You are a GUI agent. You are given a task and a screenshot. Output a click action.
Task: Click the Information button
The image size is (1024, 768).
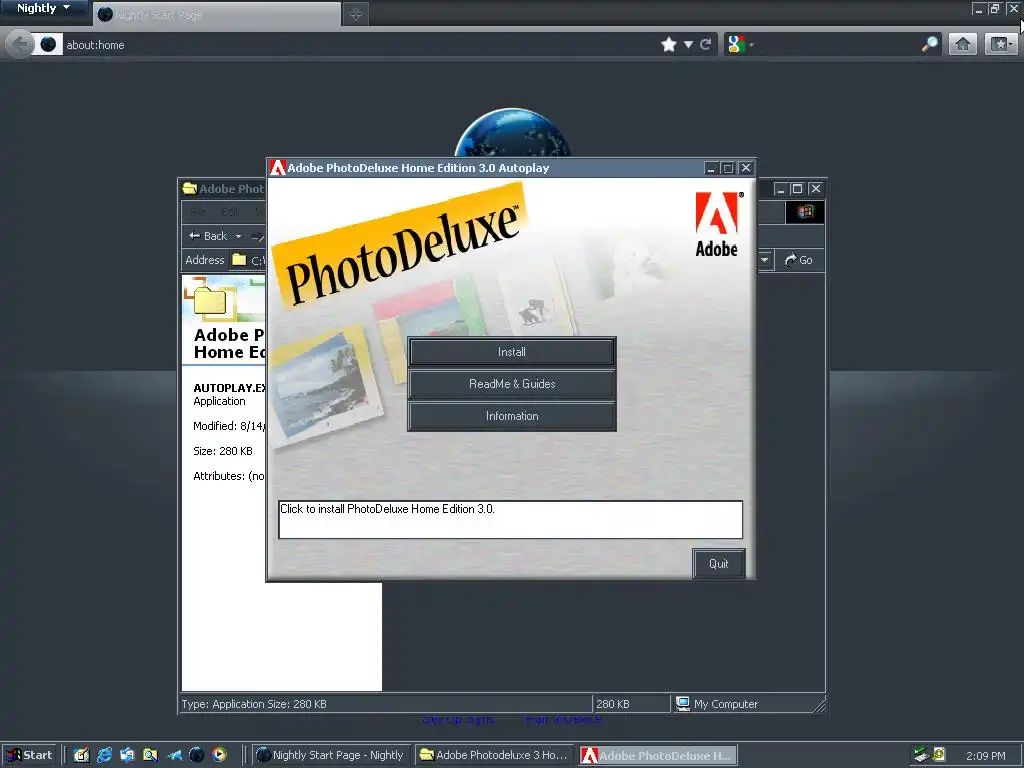pyautogui.click(x=512, y=416)
